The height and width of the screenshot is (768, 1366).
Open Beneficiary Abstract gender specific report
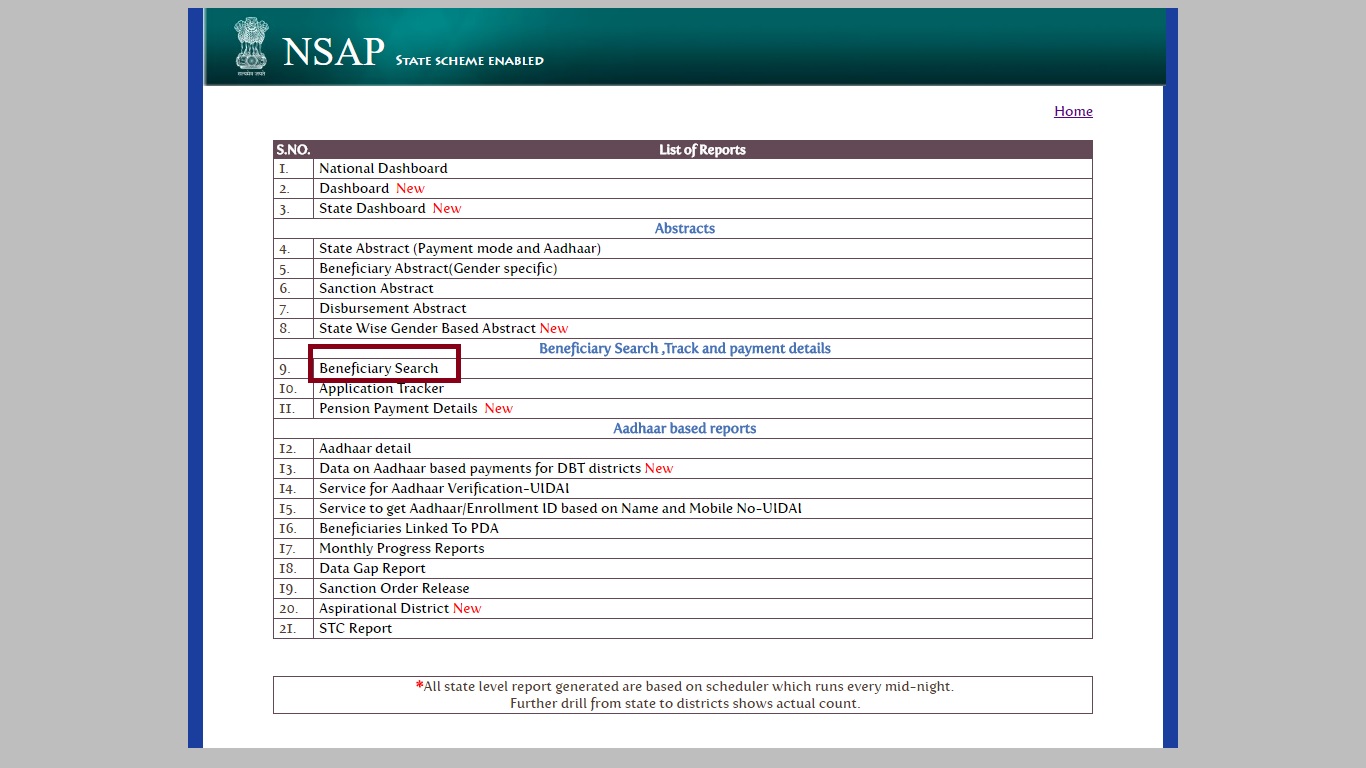pyautogui.click(x=437, y=268)
